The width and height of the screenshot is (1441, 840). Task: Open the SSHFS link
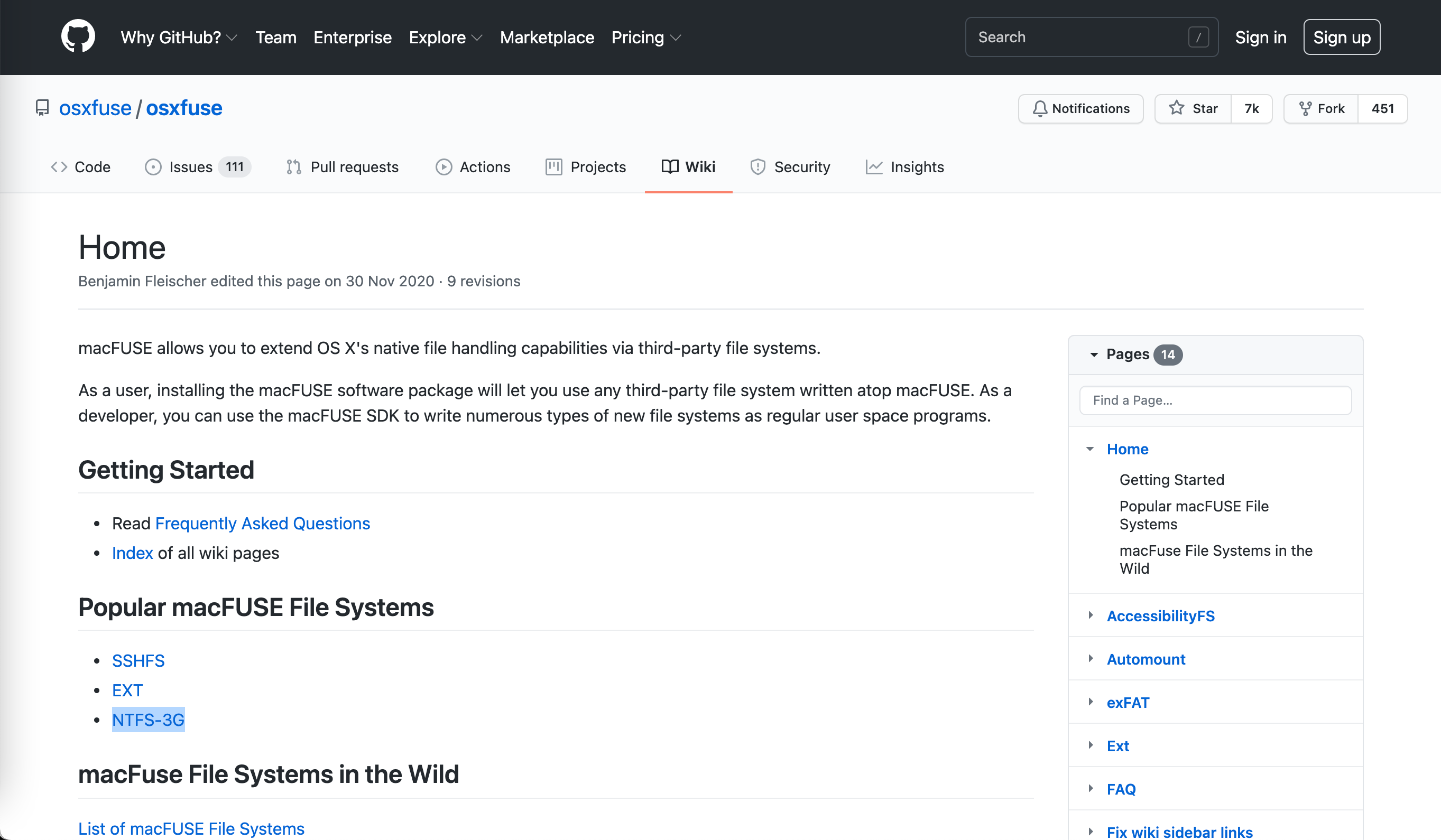pos(138,660)
